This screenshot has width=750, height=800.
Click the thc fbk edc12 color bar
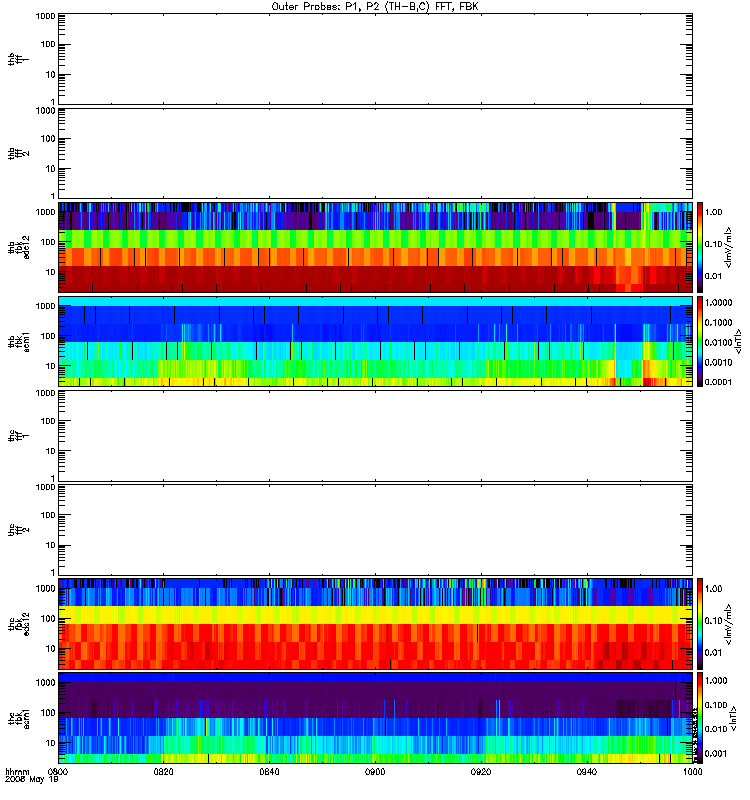point(700,623)
